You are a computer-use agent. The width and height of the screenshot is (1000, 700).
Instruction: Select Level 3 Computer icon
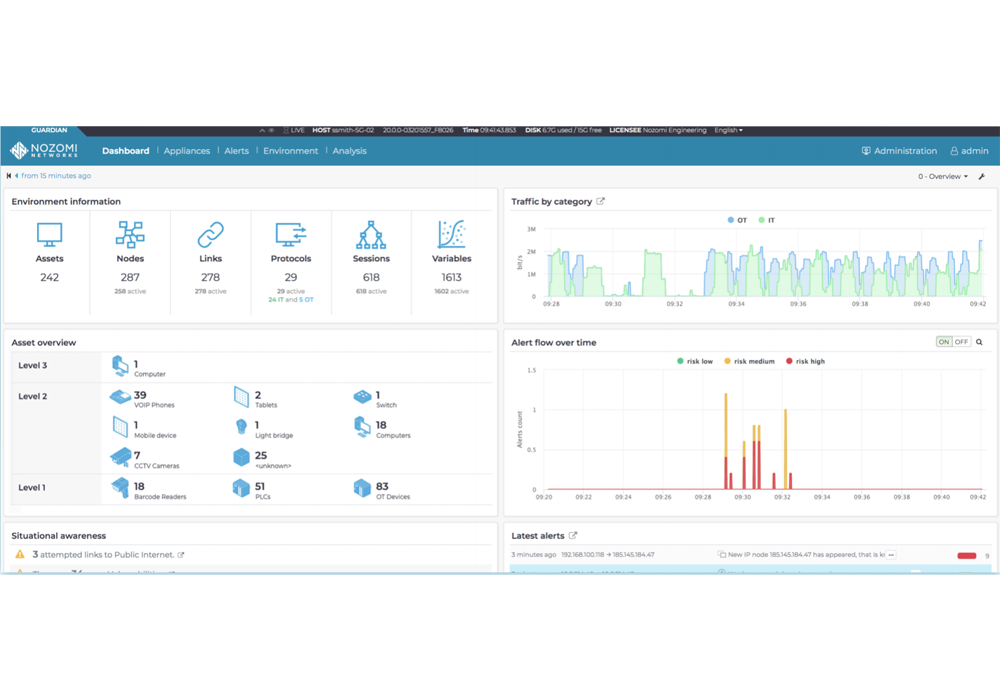(121, 366)
